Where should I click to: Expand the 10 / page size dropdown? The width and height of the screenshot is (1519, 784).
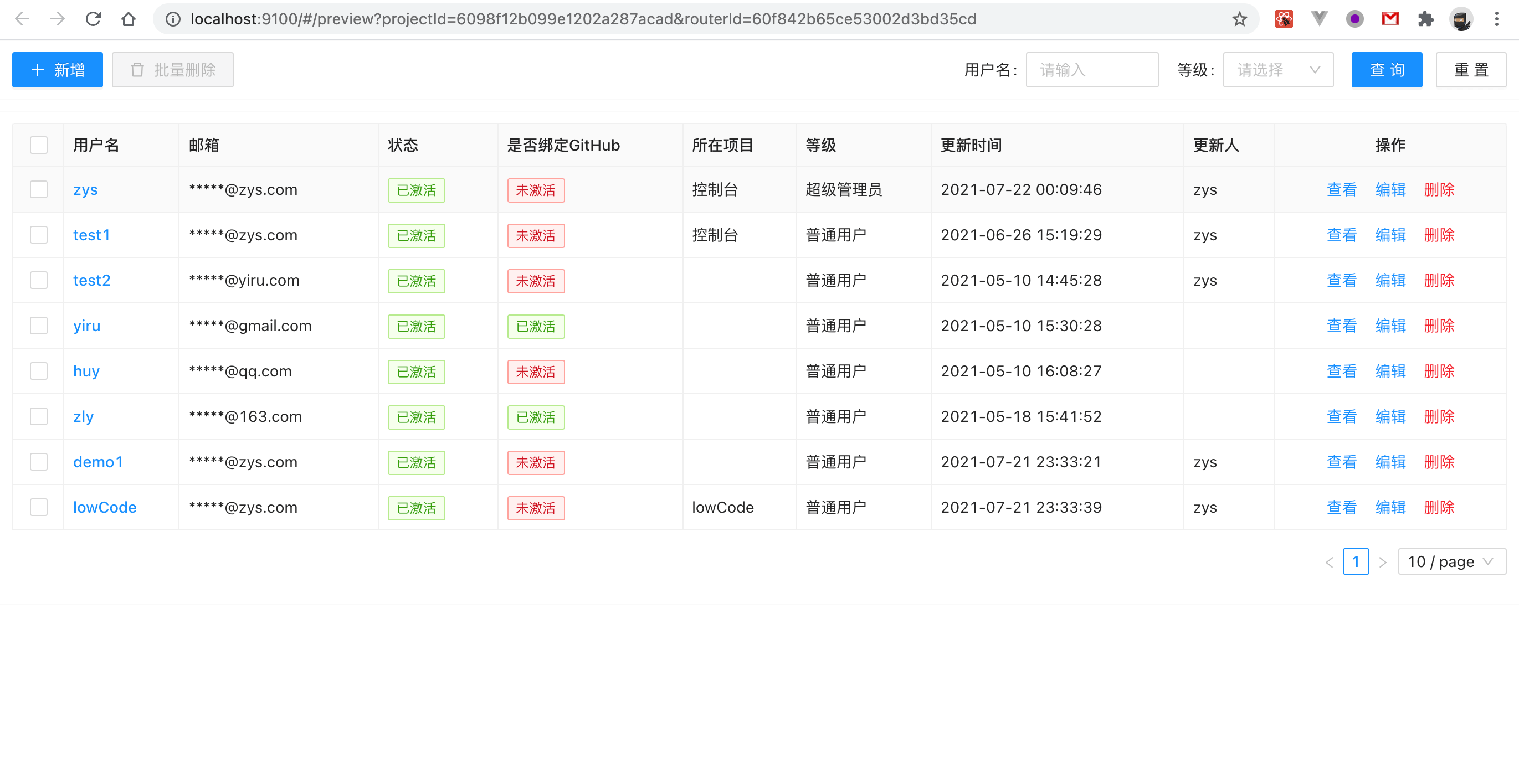(x=1451, y=561)
